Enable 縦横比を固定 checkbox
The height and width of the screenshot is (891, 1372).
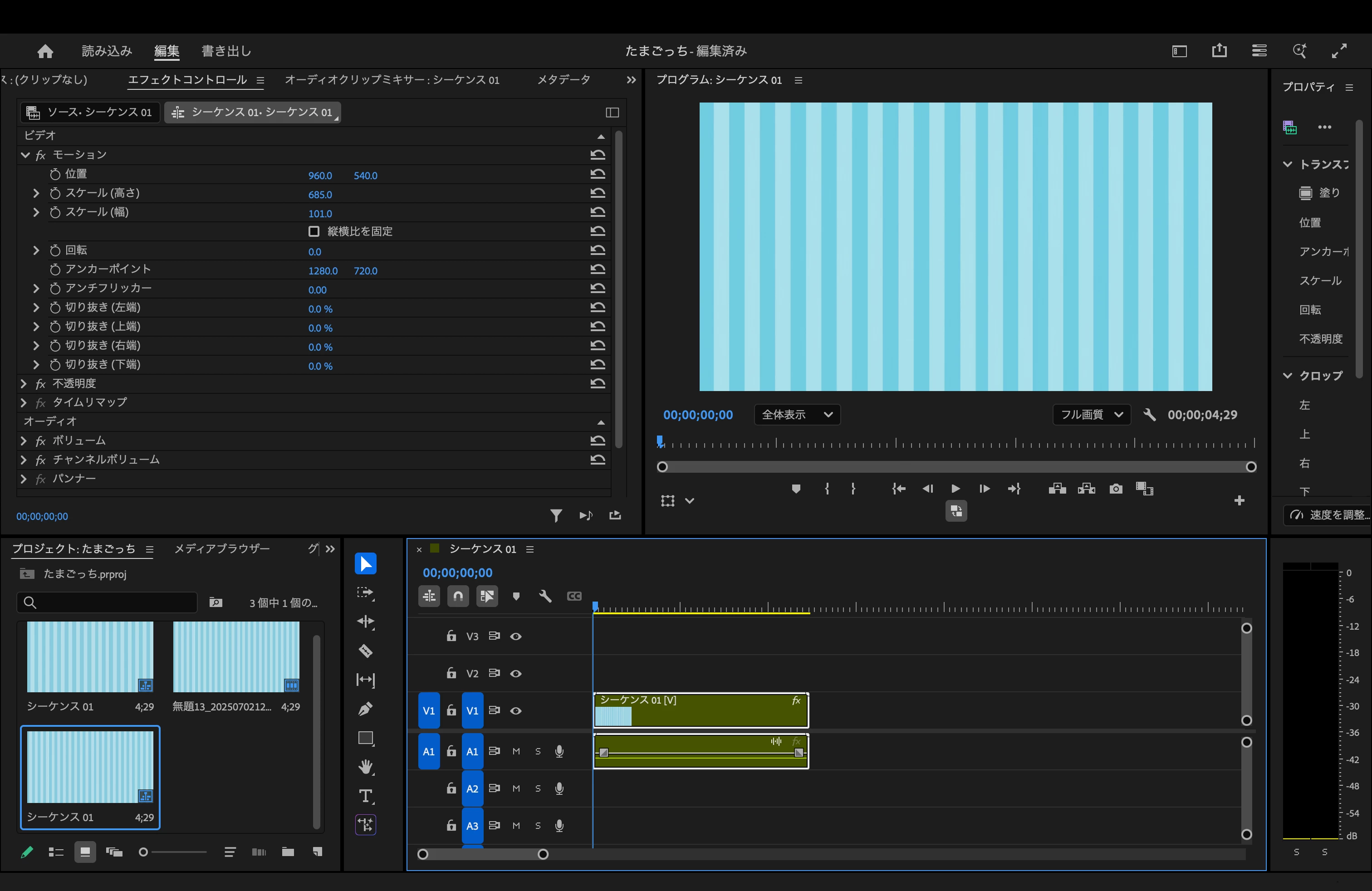[x=314, y=231]
